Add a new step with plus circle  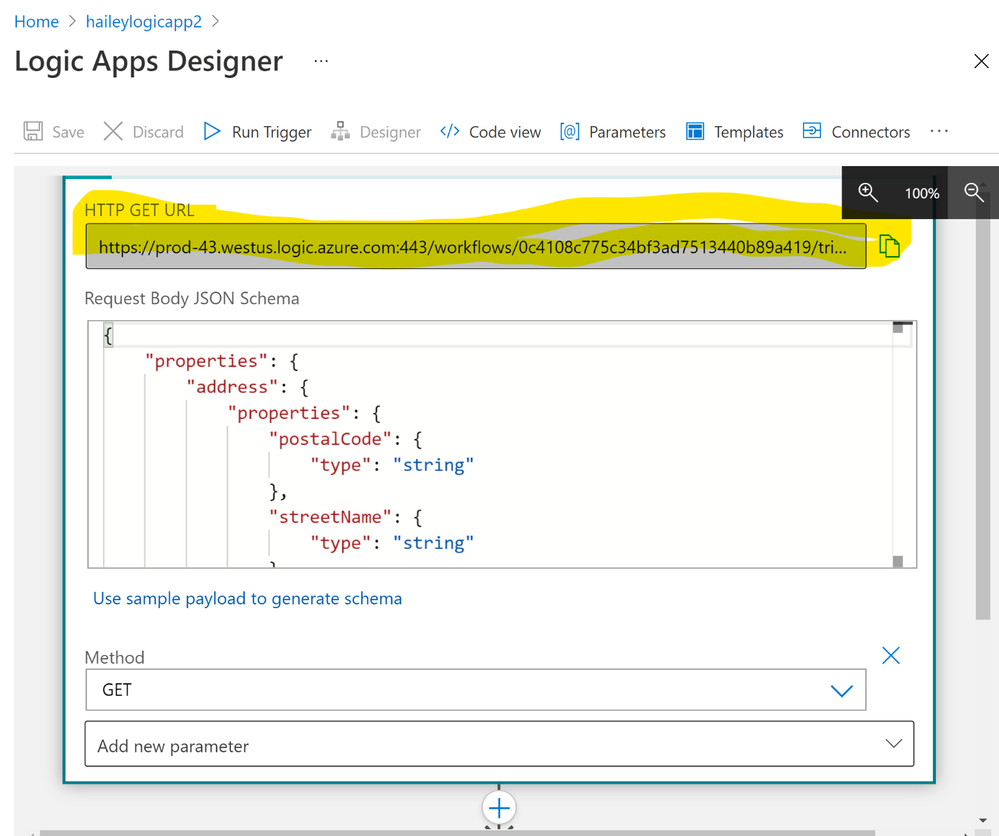(x=499, y=809)
